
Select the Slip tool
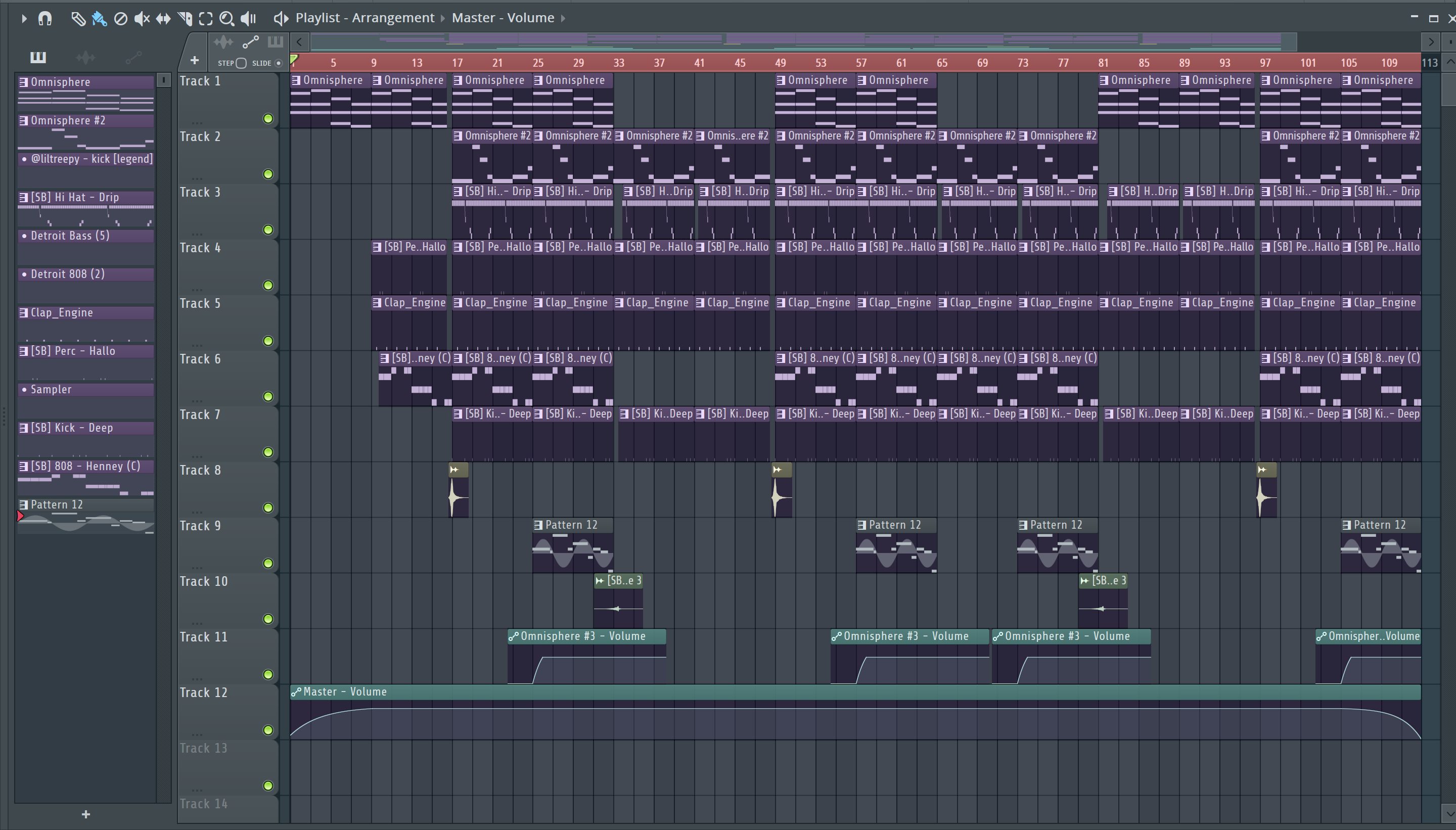click(x=163, y=19)
